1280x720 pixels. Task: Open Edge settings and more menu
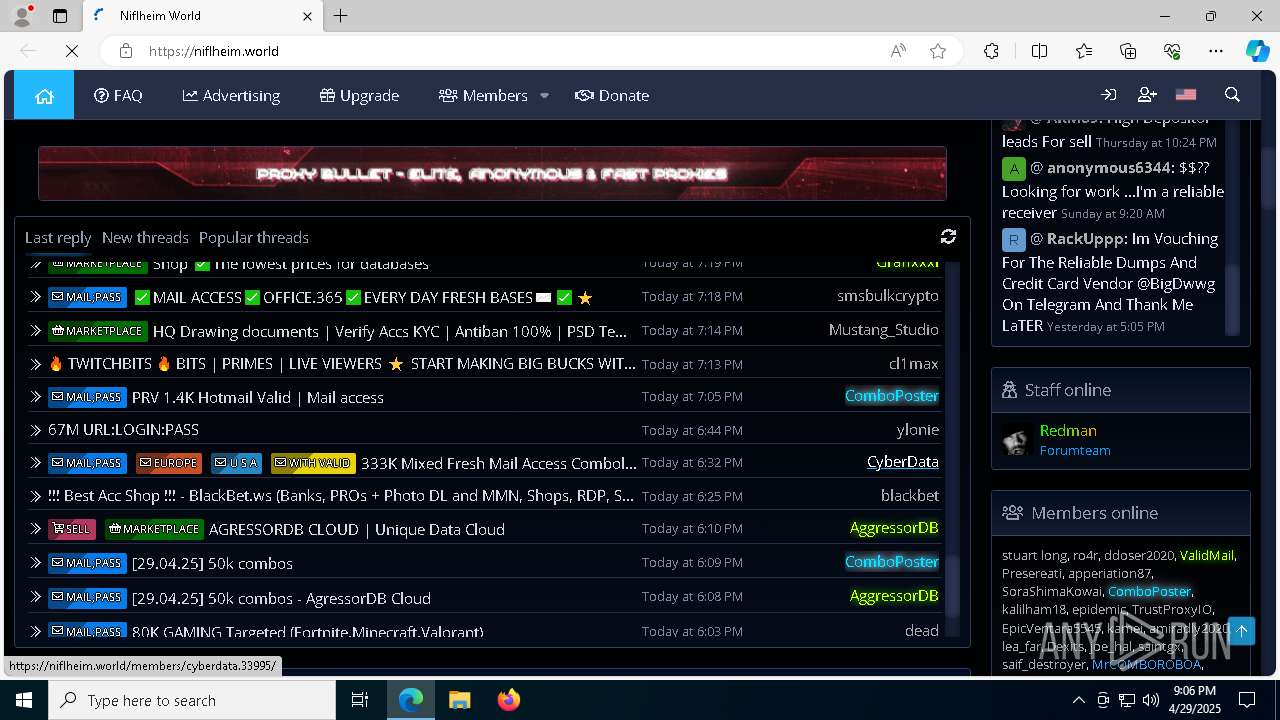point(1216,51)
